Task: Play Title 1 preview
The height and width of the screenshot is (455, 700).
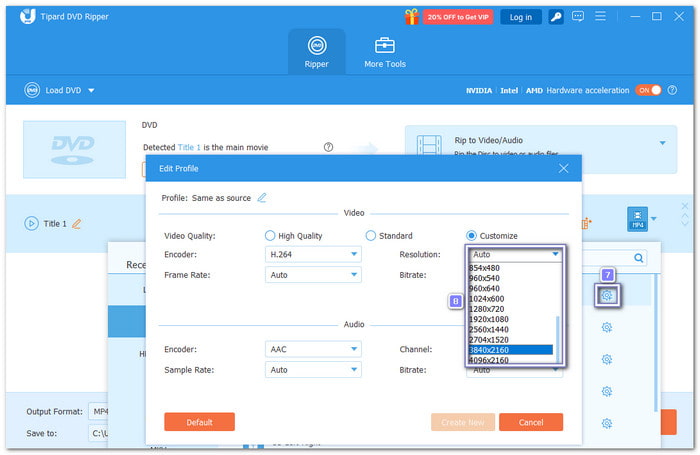Action: 31,223
